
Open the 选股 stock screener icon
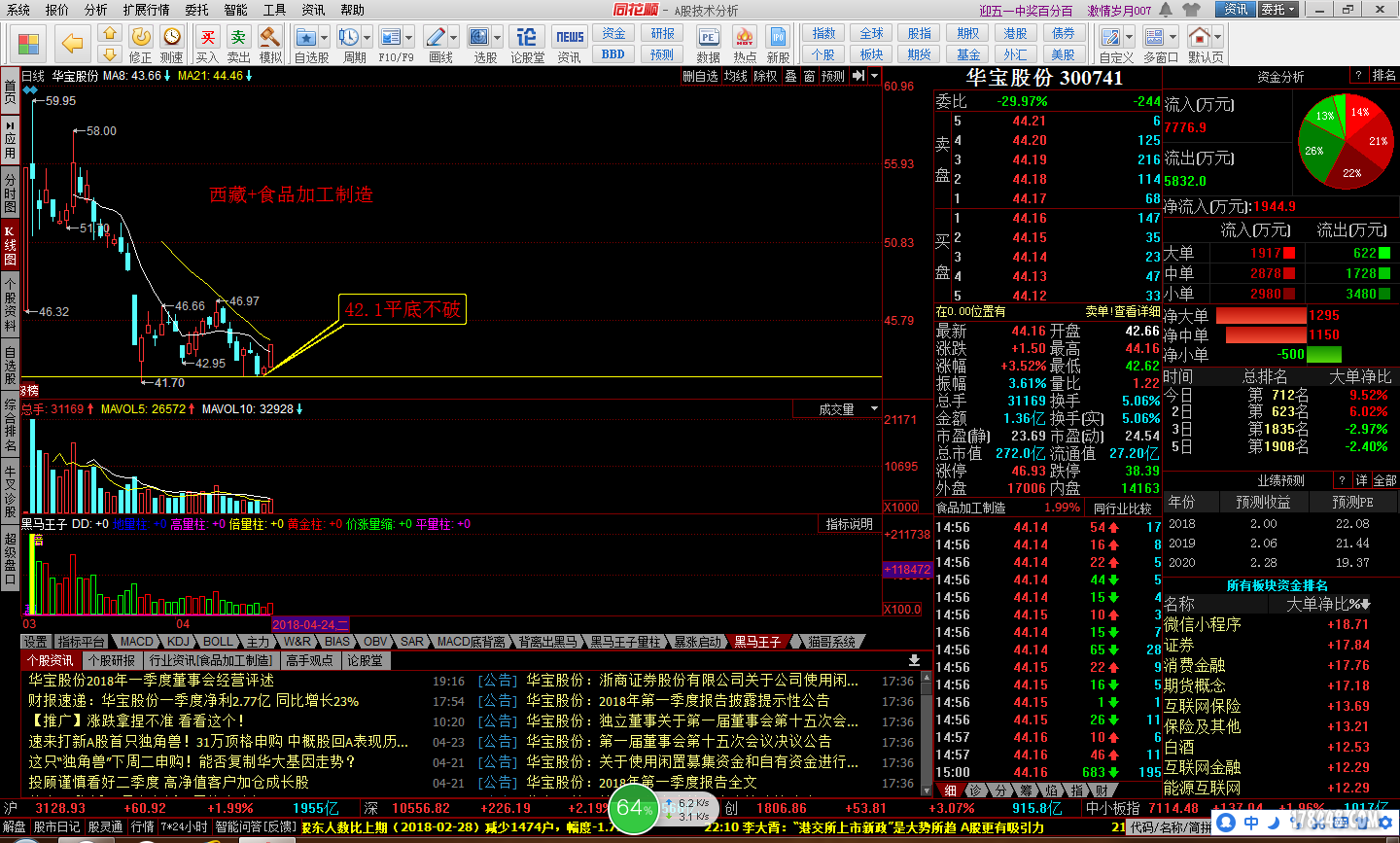coord(478,37)
